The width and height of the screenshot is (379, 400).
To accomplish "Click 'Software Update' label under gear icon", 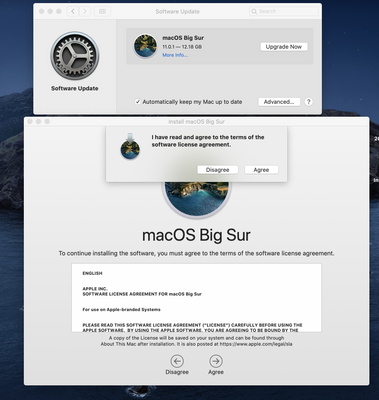I will click(x=75, y=88).
